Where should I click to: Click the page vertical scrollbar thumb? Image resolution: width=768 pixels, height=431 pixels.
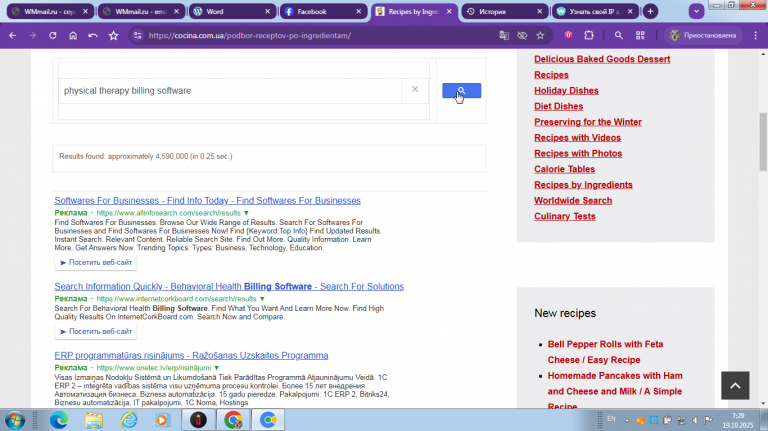(763, 142)
